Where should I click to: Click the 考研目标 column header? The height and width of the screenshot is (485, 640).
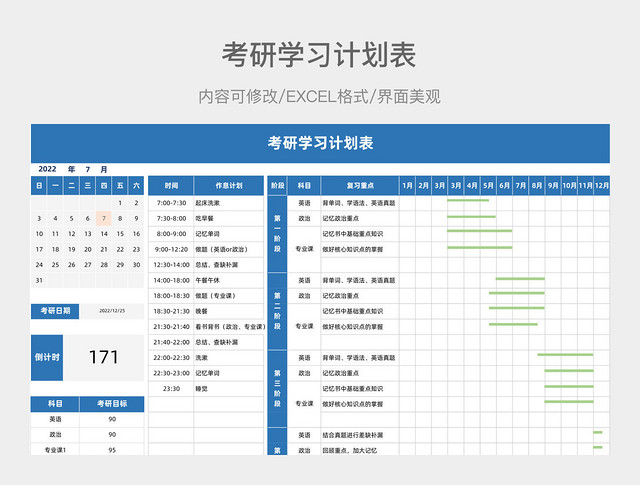(x=112, y=404)
